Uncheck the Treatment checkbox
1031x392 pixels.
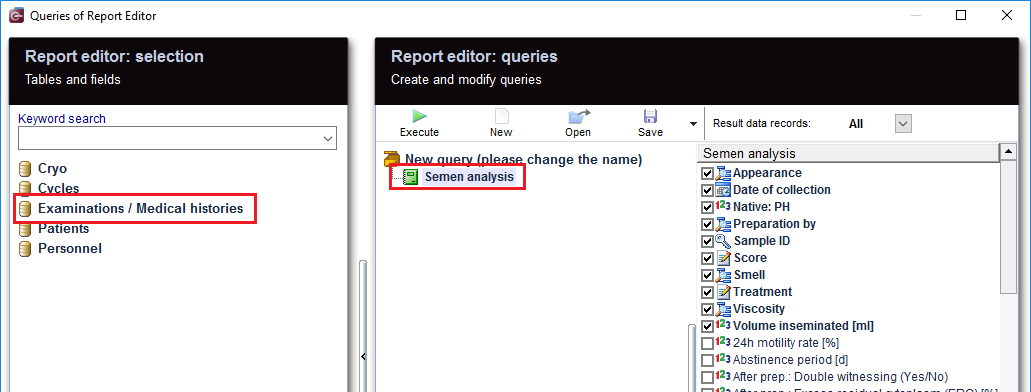coord(707,292)
